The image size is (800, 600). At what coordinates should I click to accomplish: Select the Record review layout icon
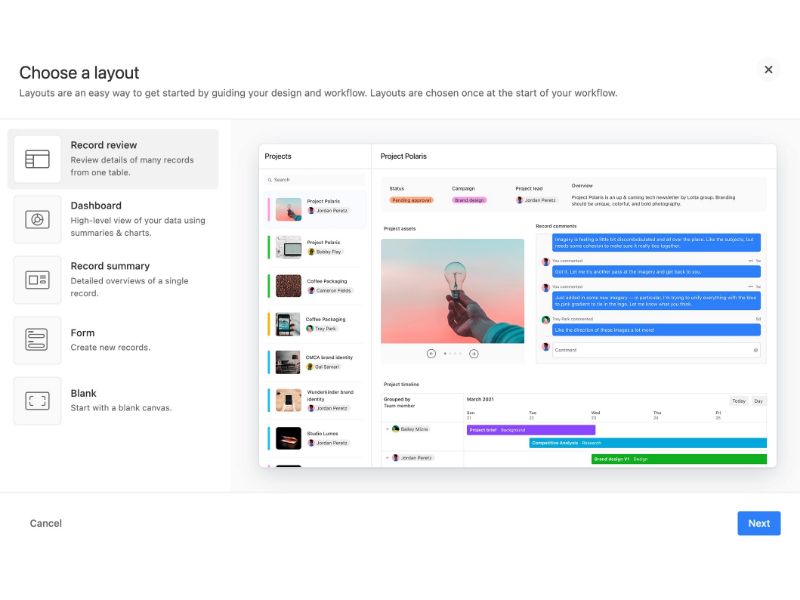pyautogui.click(x=37, y=159)
